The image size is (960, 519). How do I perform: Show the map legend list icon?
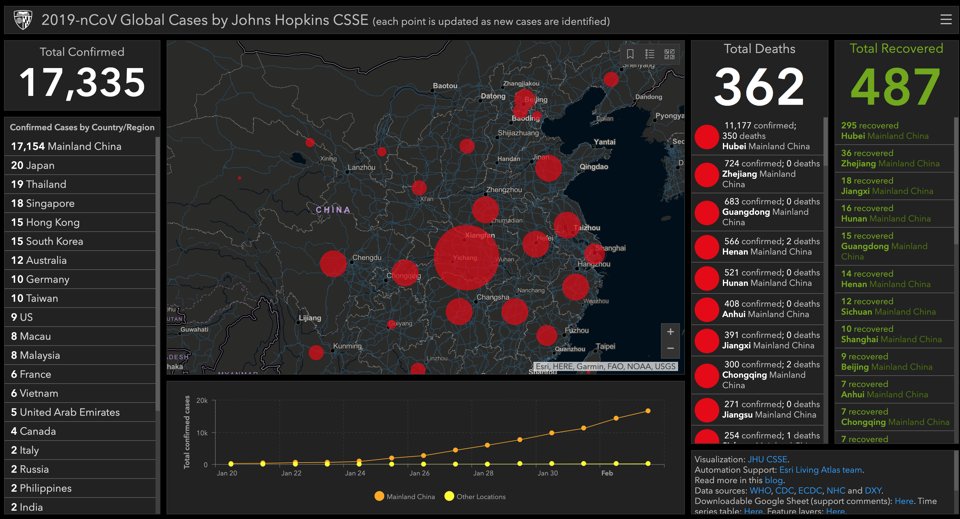(650, 54)
